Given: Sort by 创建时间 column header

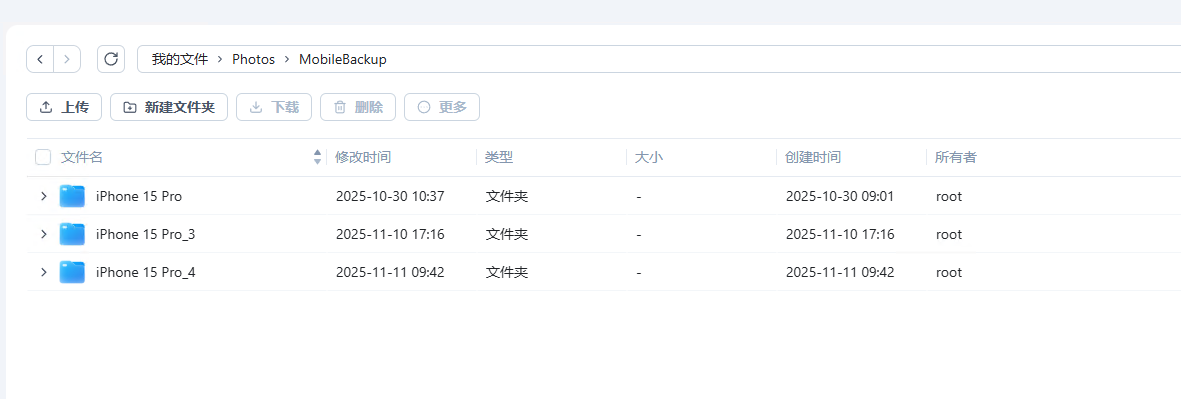Looking at the screenshot, I should [813, 157].
